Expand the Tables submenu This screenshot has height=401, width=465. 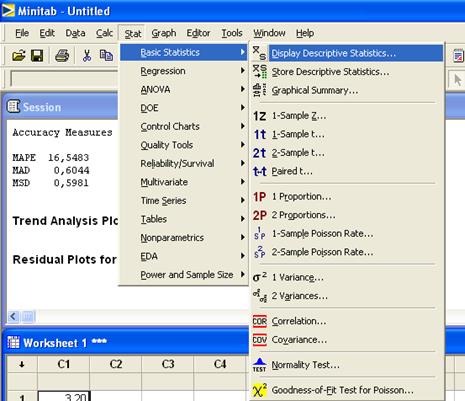coord(183,219)
